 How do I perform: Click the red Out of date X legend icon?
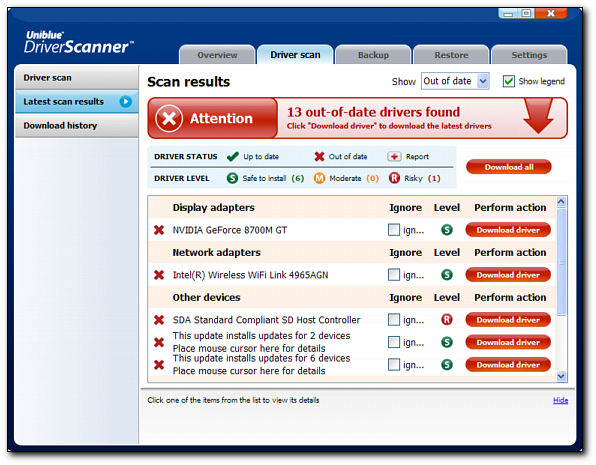319,156
